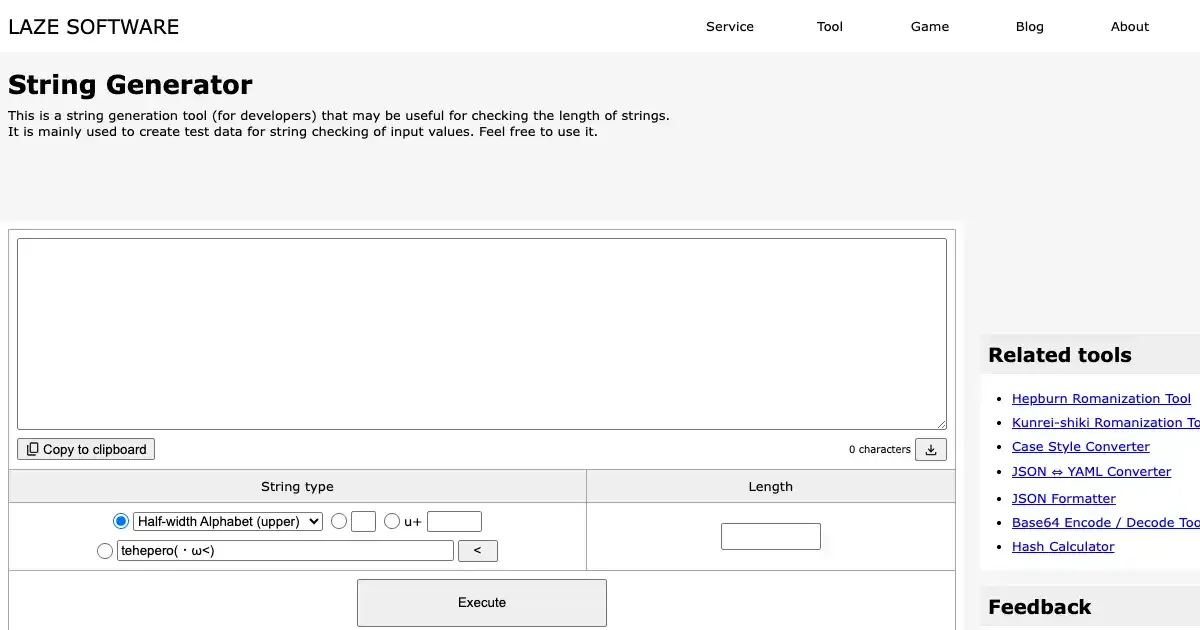
Task: Open the Blog page from the header
Action: pos(1030,27)
